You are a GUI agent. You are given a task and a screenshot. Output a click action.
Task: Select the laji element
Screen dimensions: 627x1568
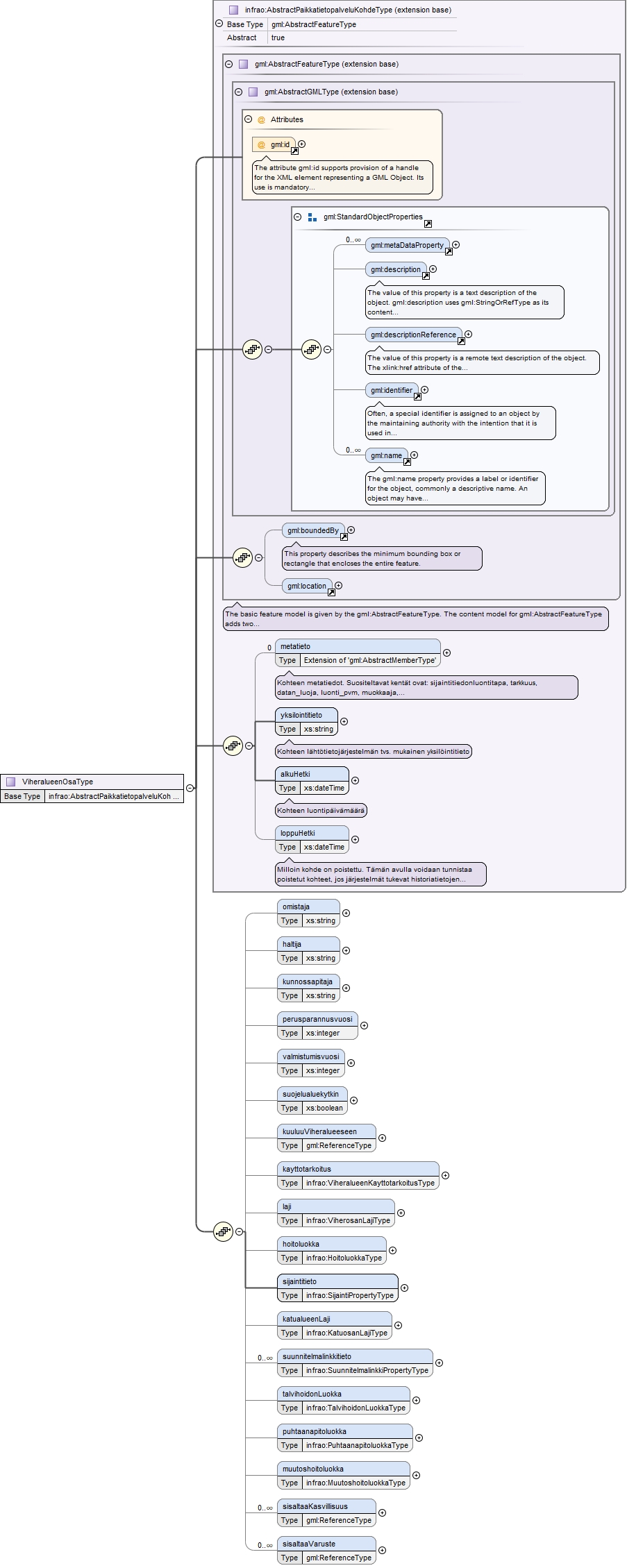(336, 1213)
